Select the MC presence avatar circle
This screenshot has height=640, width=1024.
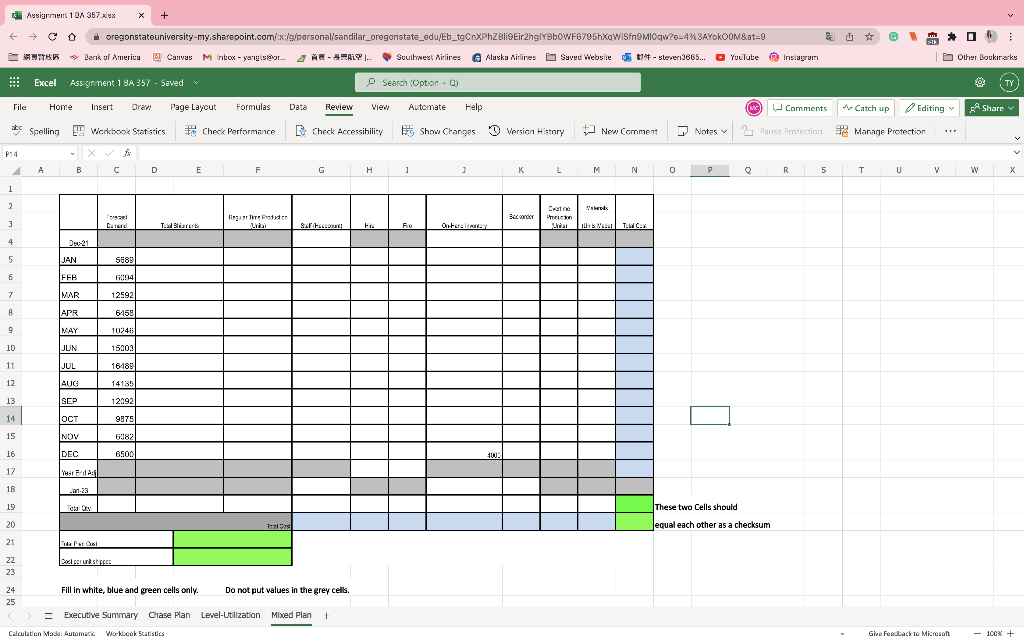[753, 107]
